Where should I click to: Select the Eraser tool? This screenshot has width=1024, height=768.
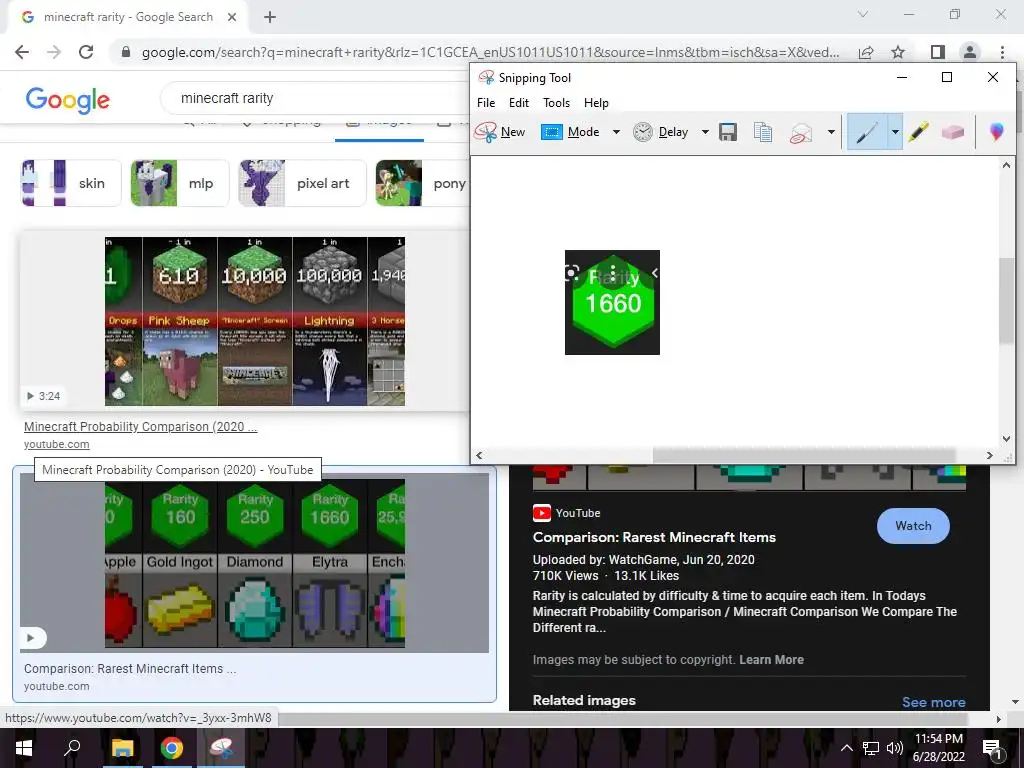[x=952, y=132]
